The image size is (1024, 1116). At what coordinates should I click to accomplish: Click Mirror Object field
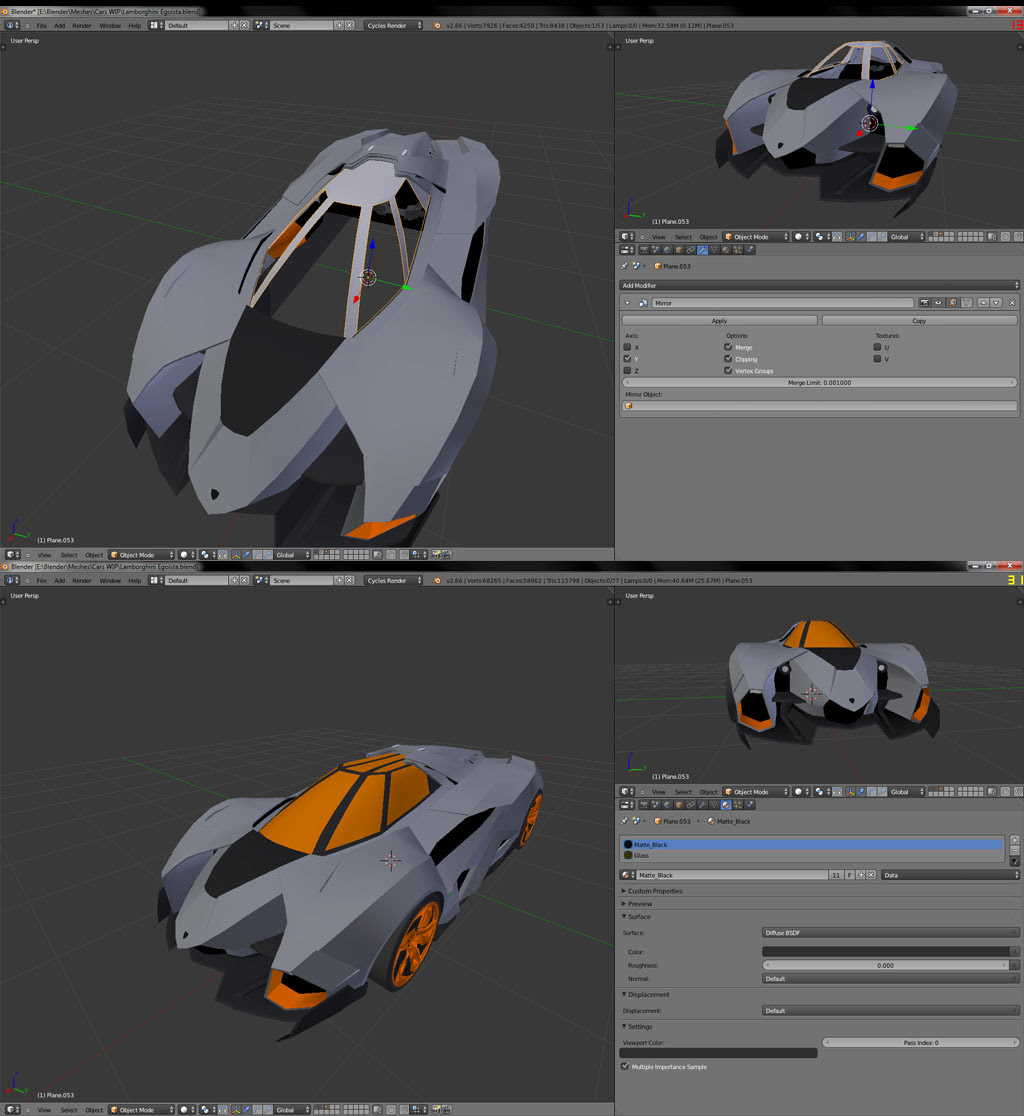(x=819, y=406)
